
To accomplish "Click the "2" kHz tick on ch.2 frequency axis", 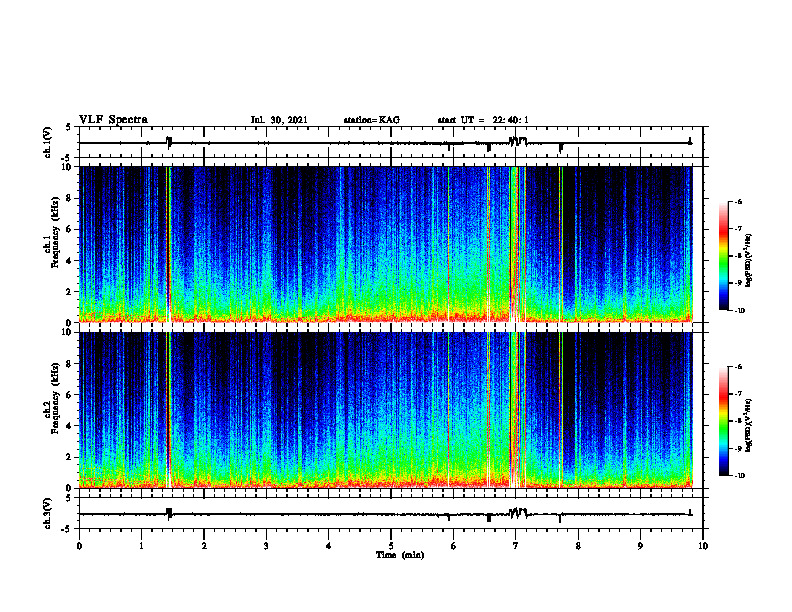I will pyautogui.click(x=70, y=457).
